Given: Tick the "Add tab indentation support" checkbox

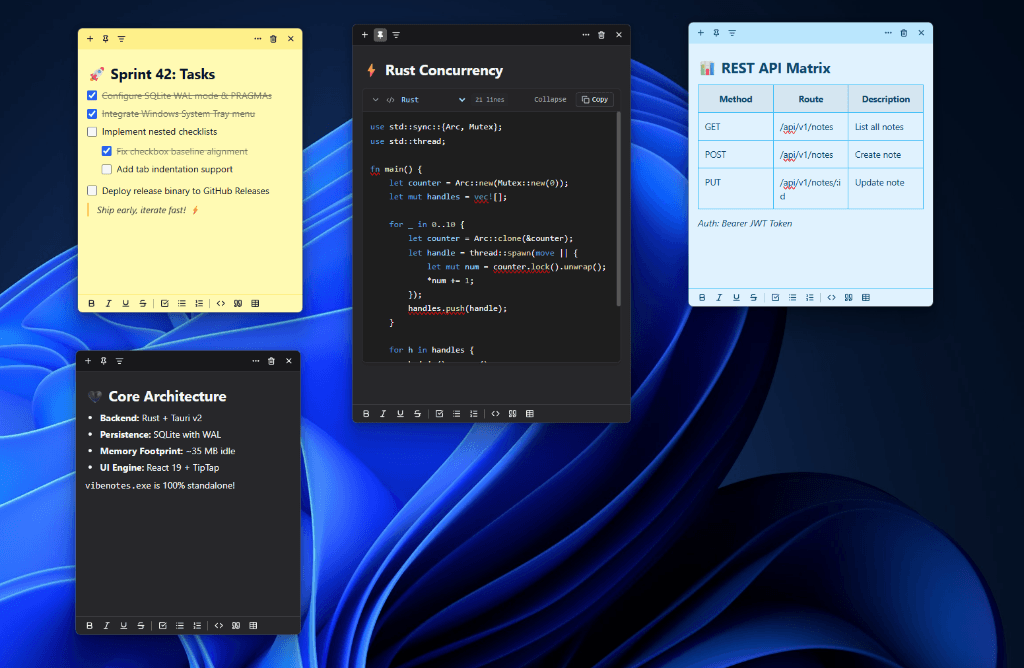Looking at the screenshot, I should pyautogui.click(x=106, y=170).
